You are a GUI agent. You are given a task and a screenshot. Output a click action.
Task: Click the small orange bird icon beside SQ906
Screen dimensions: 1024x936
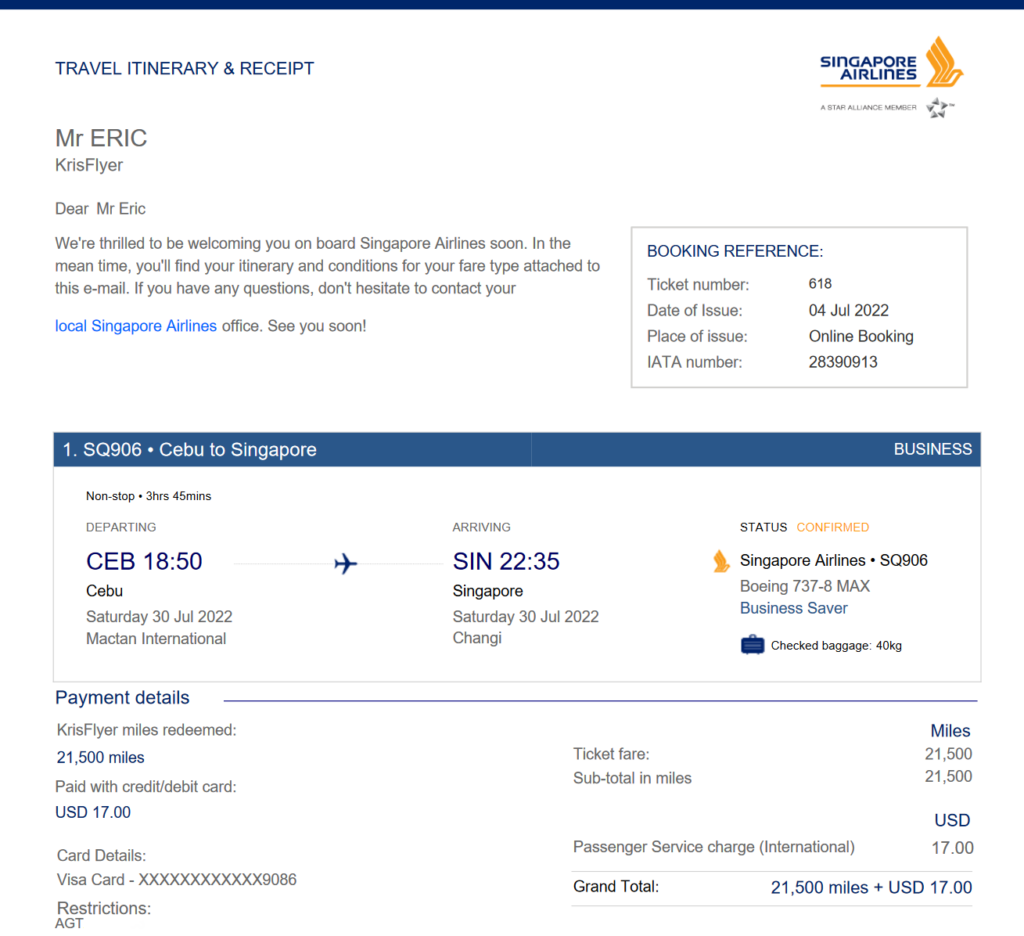721,561
